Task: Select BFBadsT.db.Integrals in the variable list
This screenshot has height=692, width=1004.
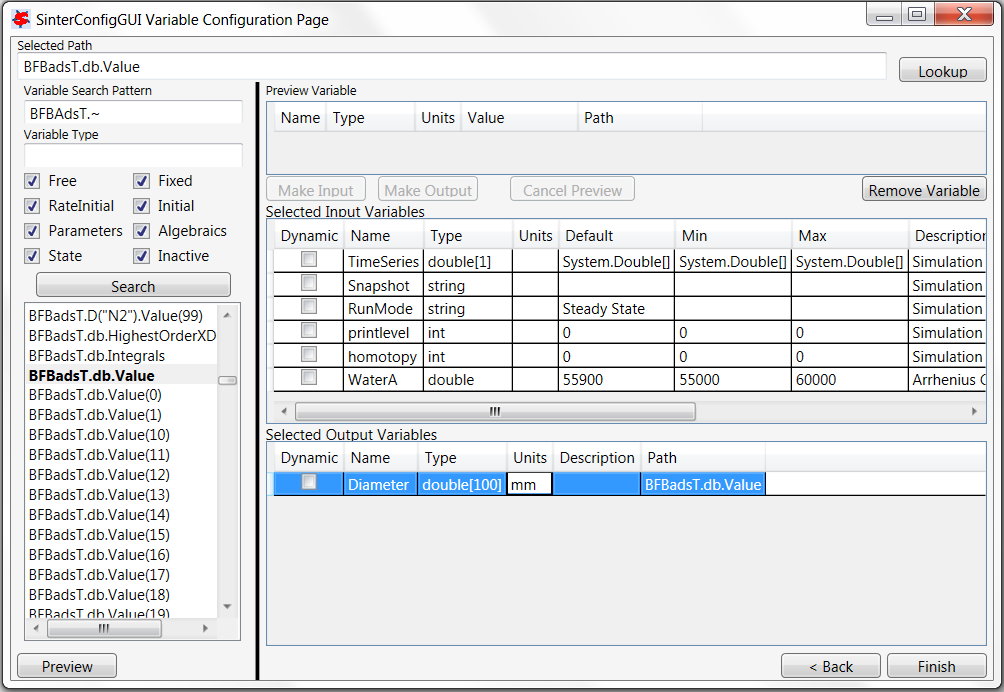Action: (97, 355)
